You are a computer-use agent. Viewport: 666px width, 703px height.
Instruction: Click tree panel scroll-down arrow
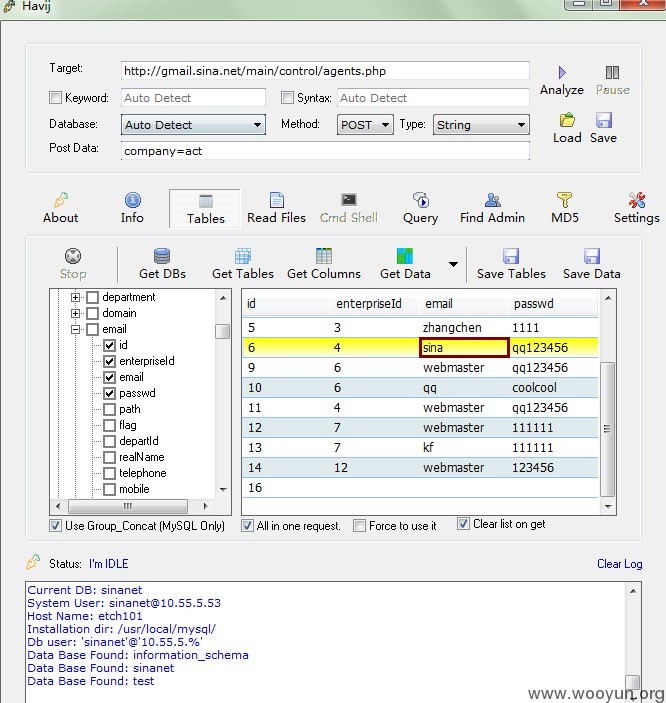tap(223, 490)
